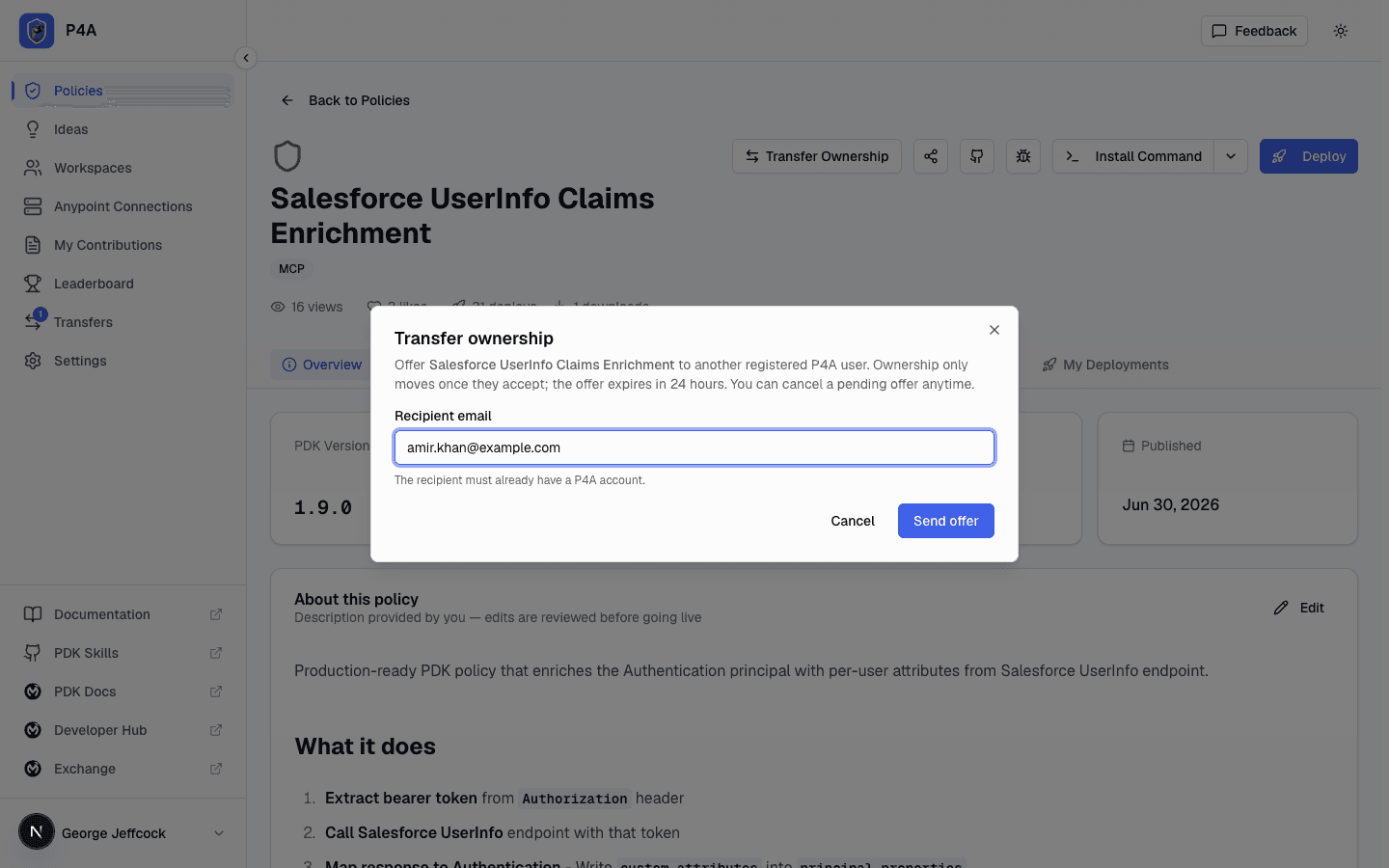
Task: Click the Send offer button
Action: [946, 521]
